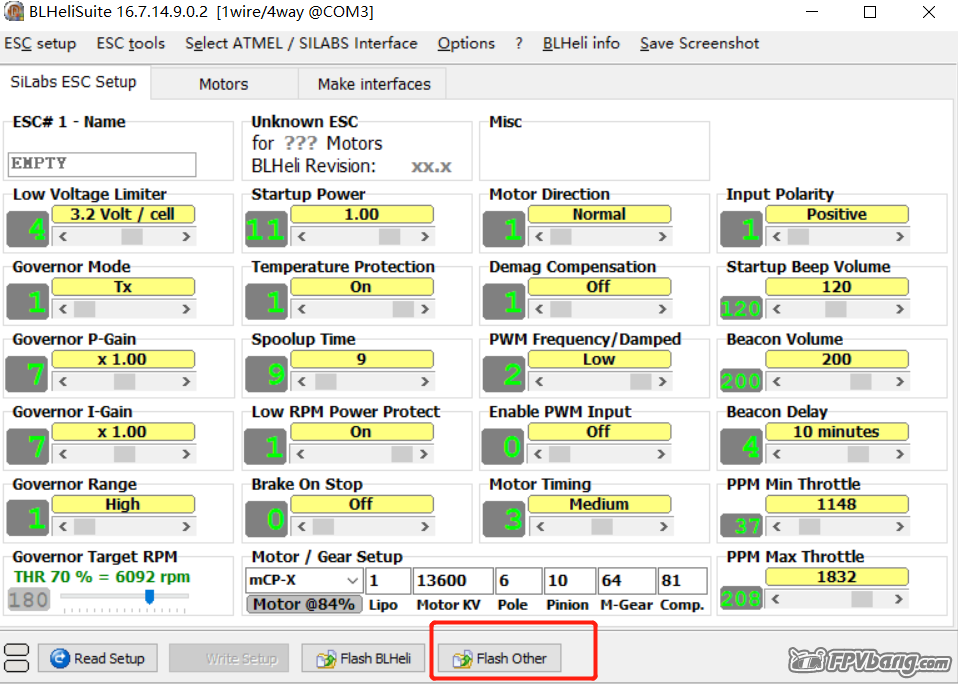958x684 pixels.
Task: Open the Options menu
Action: 466,43
